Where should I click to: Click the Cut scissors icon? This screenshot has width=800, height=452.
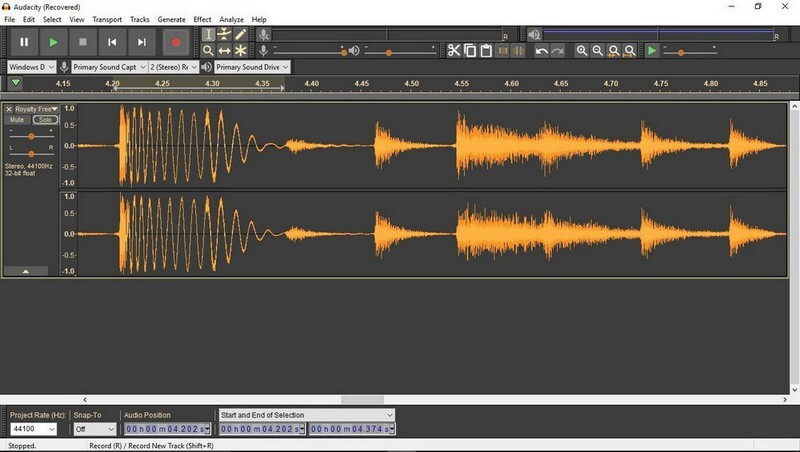454,50
